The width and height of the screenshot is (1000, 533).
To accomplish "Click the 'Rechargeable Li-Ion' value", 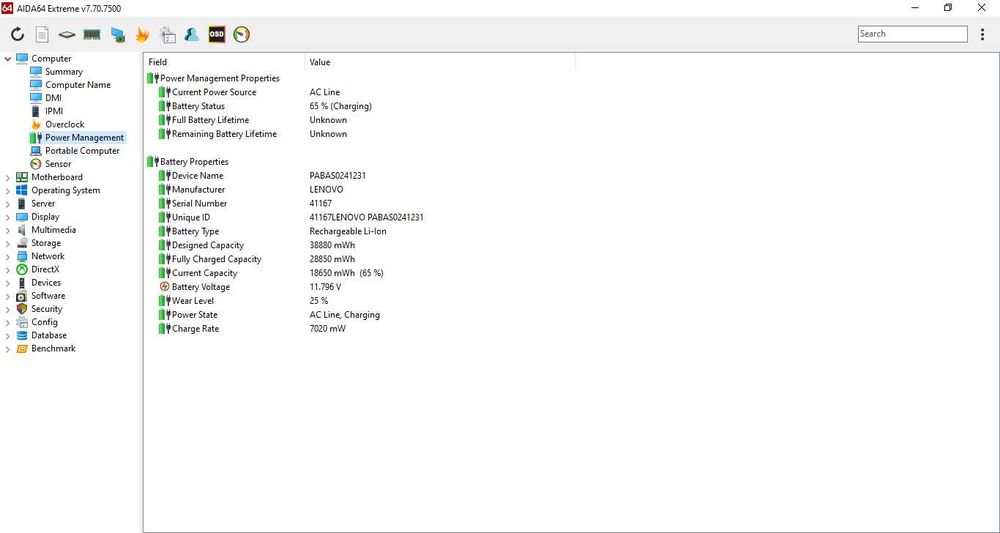I will click(348, 231).
